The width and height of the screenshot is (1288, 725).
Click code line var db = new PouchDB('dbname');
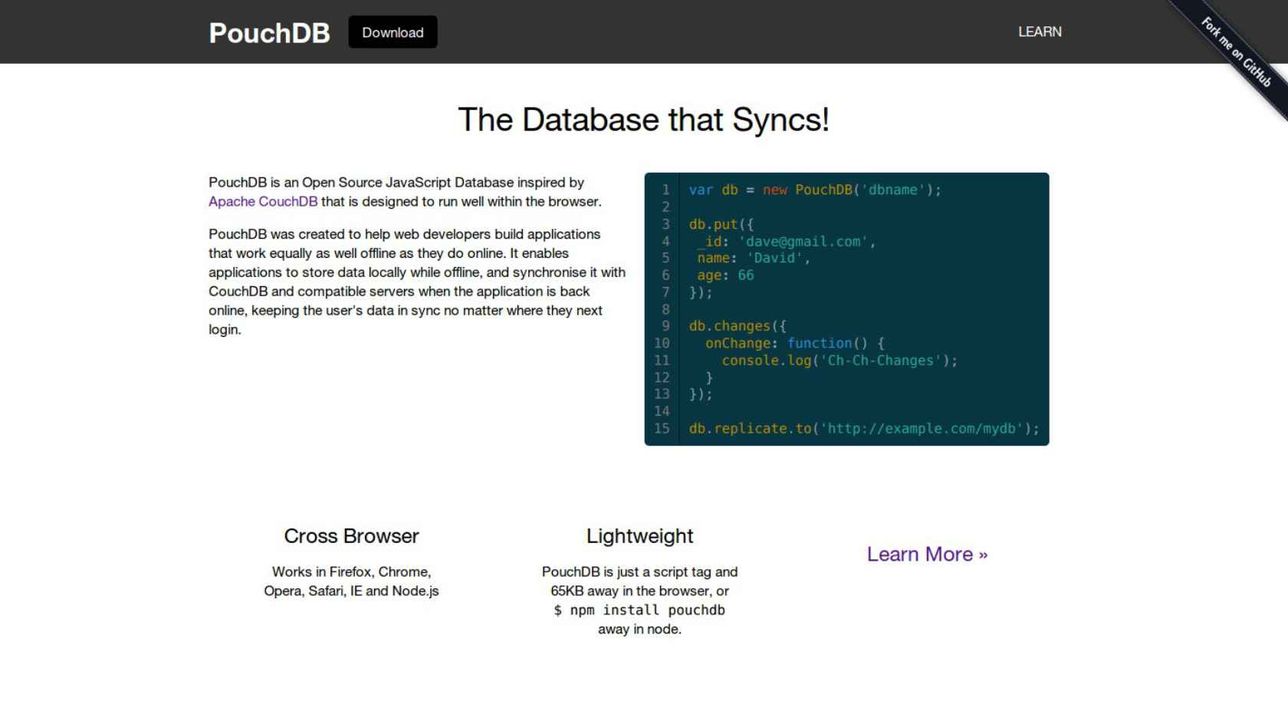point(815,190)
